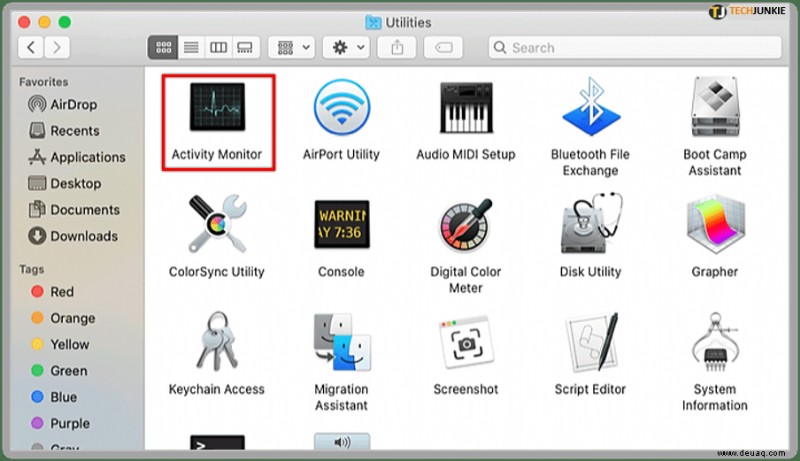Click the green zoom window button
This screenshot has width=800, height=461.
tap(65, 22)
